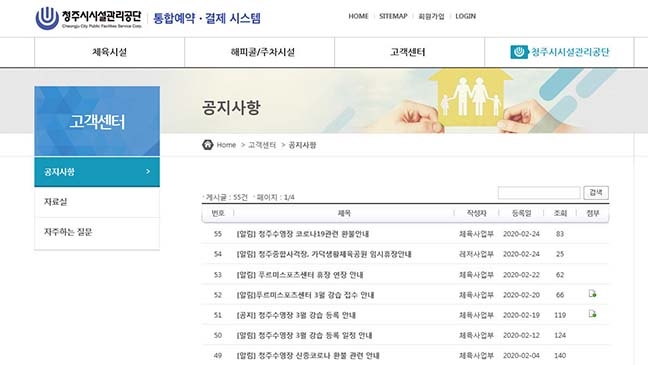This screenshot has width=648, height=365.
Task: Click the LOGIN link
Action: 465,16
